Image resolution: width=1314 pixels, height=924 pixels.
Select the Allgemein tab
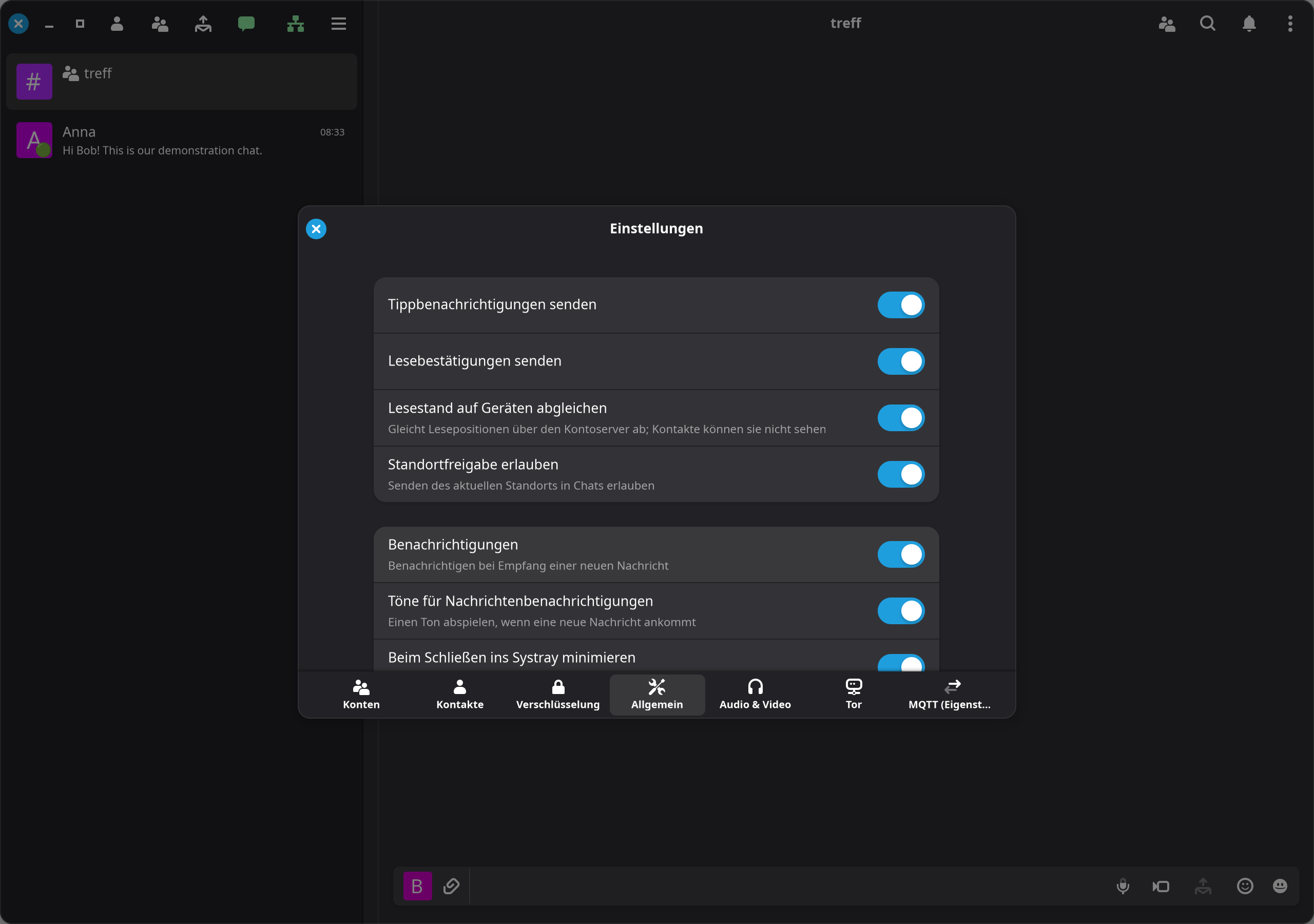(x=657, y=695)
